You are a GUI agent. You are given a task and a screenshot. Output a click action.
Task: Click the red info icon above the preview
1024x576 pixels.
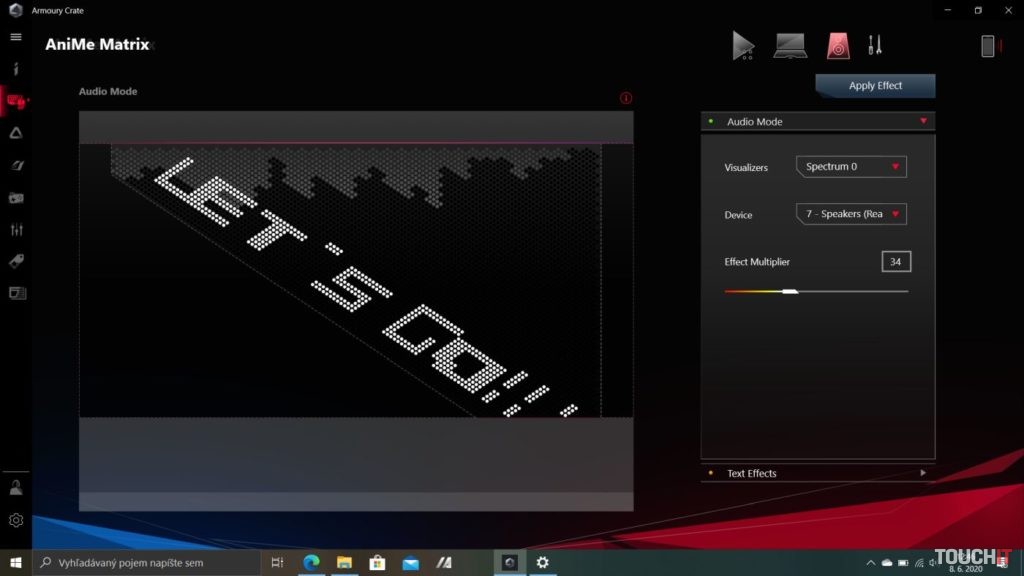pyautogui.click(x=626, y=97)
